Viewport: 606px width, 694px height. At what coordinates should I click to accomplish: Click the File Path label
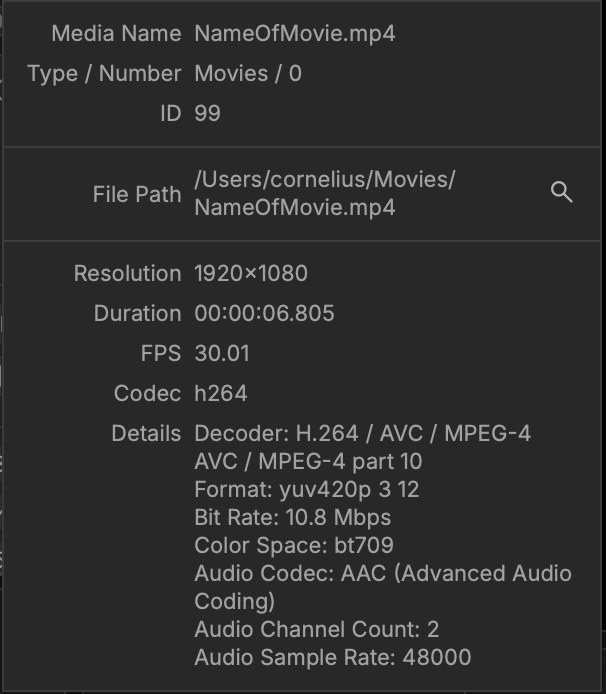click(137, 194)
